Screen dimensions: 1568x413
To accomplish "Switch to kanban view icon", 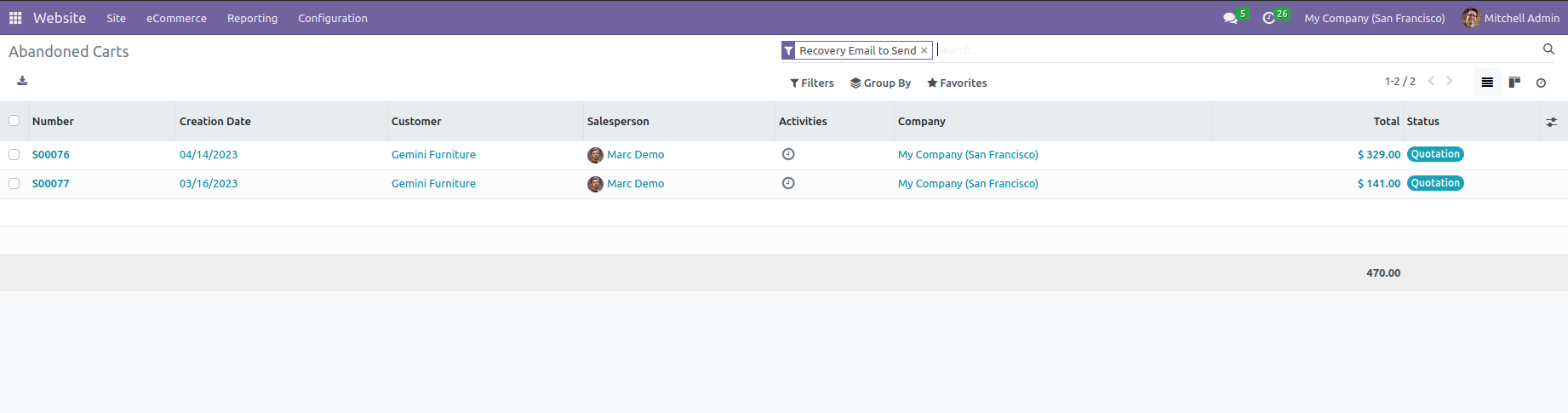I will tap(1514, 83).
